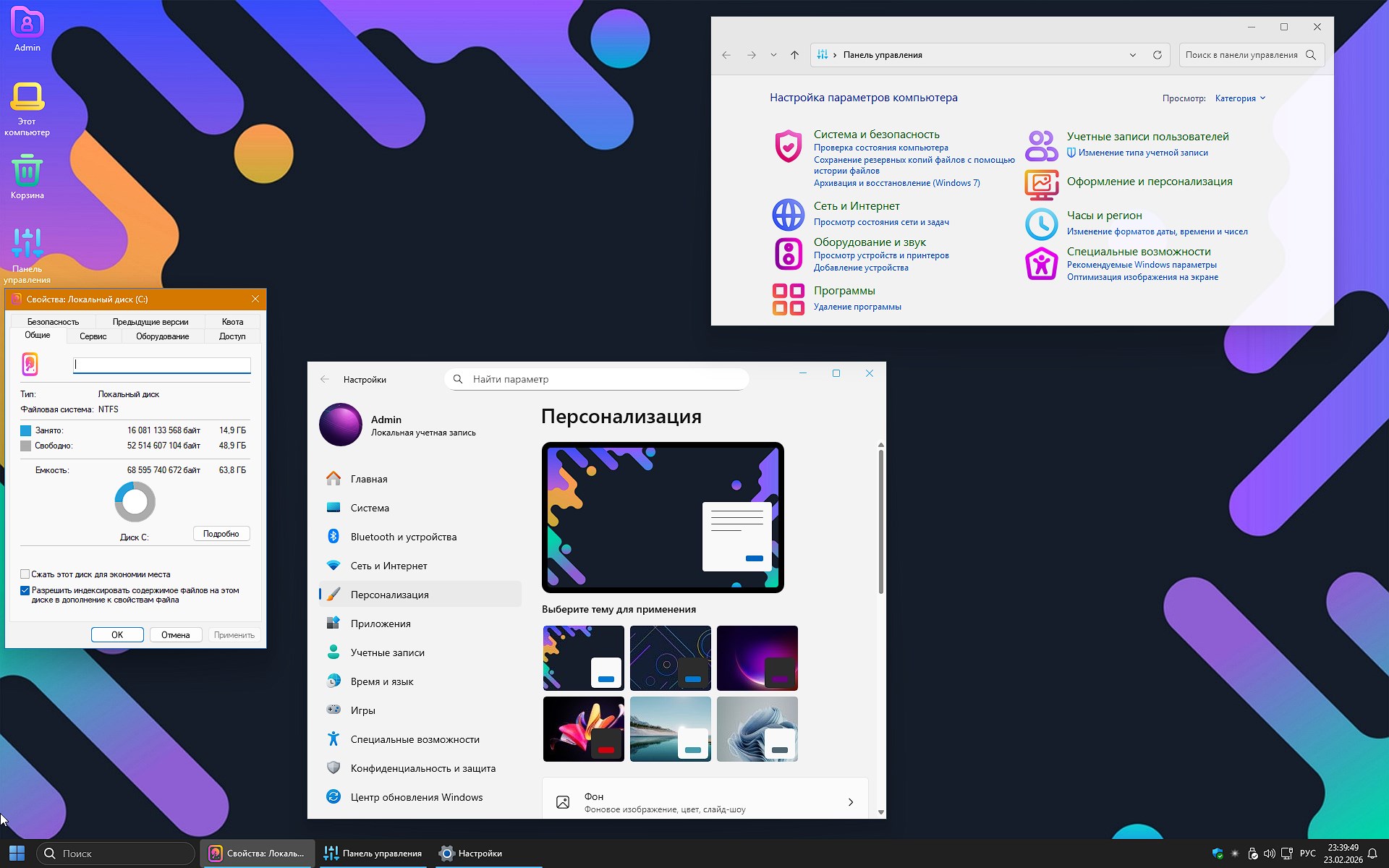This screenshot has width=1389, height=868.
Task: Enable Сжать этот диск для экономии места
Action: click(x=25, y=574)
